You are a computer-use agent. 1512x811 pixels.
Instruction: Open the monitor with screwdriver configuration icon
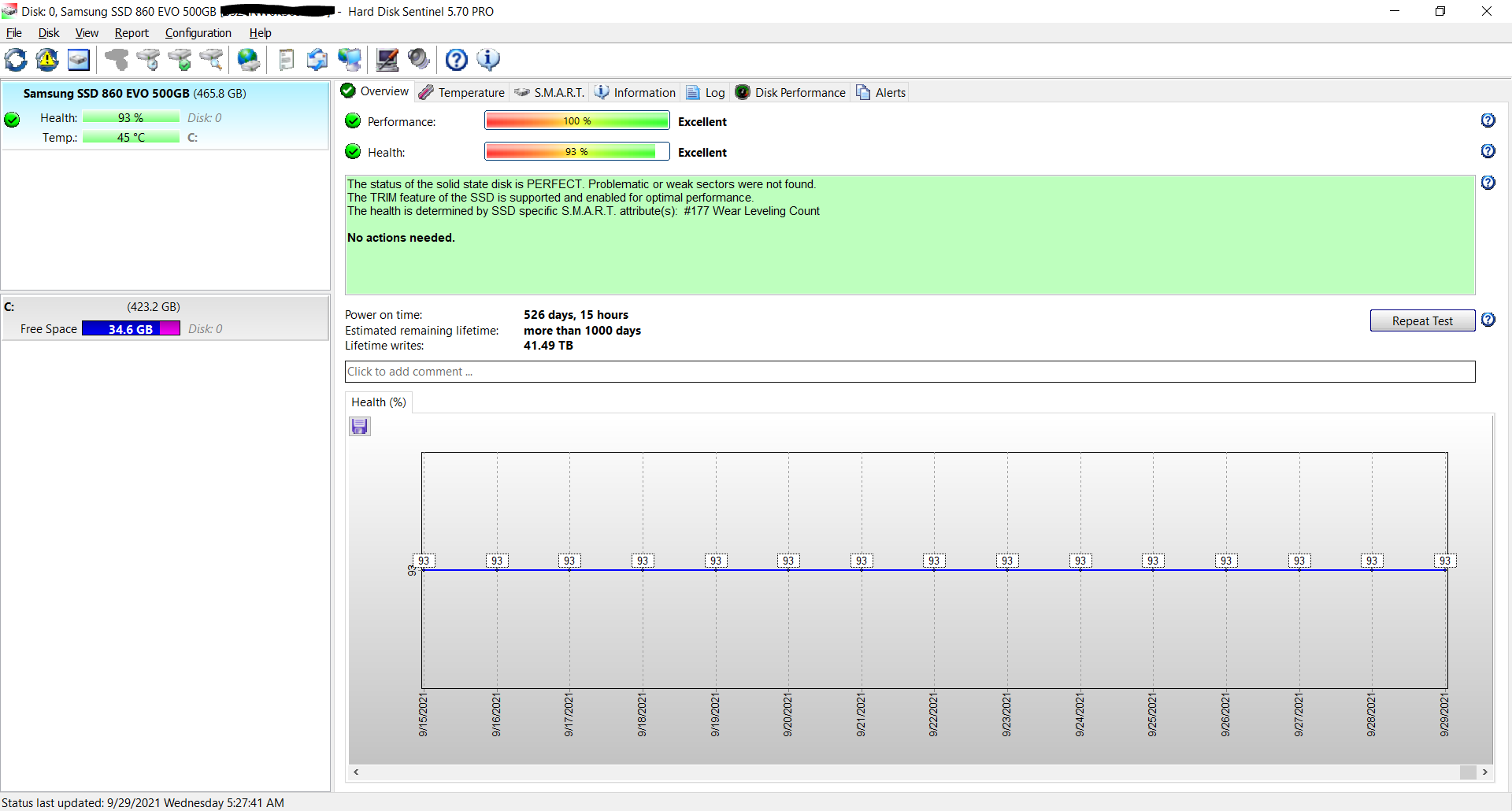387,60
